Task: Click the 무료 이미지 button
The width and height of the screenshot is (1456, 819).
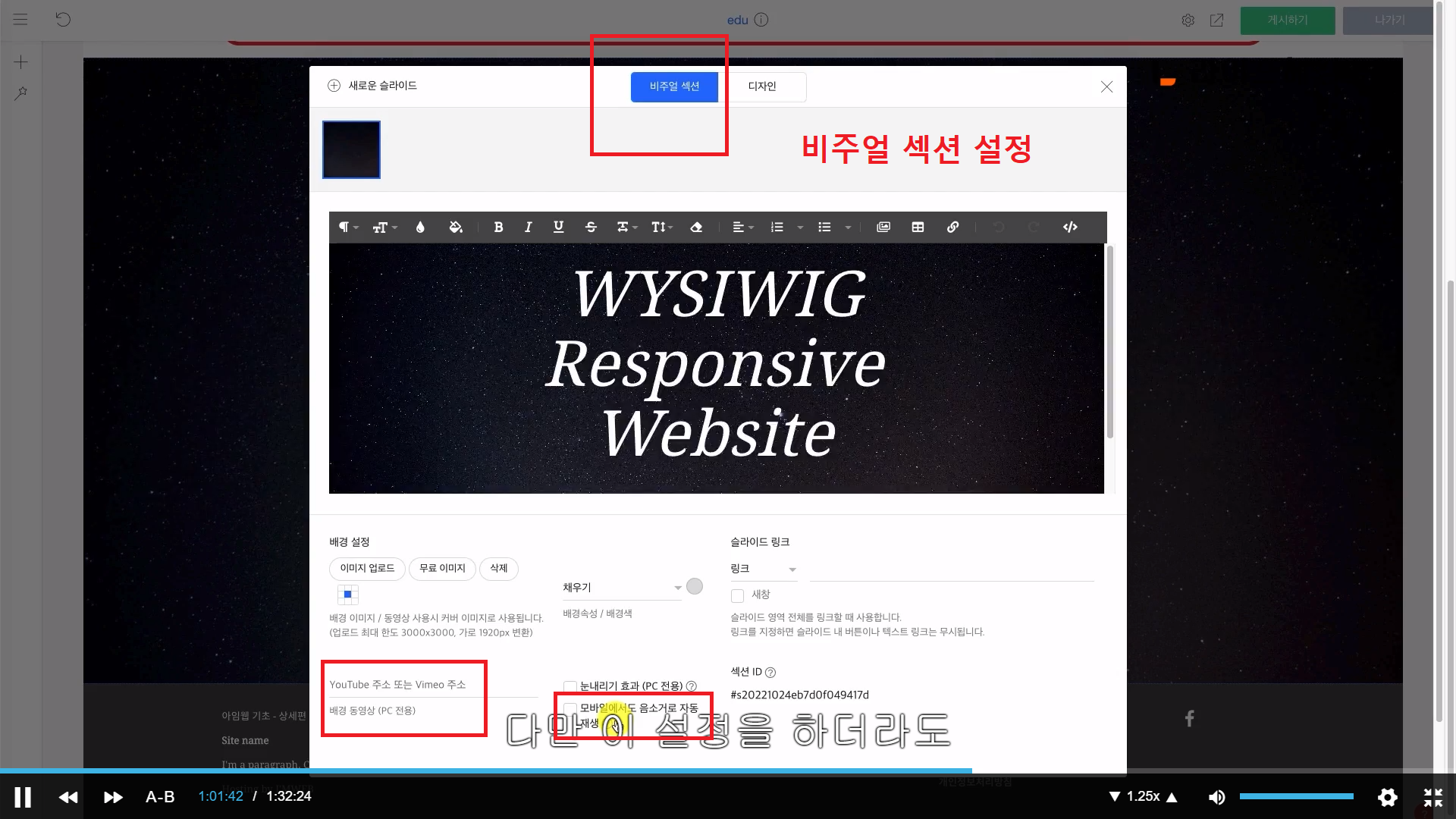Action: coord(442,569)
